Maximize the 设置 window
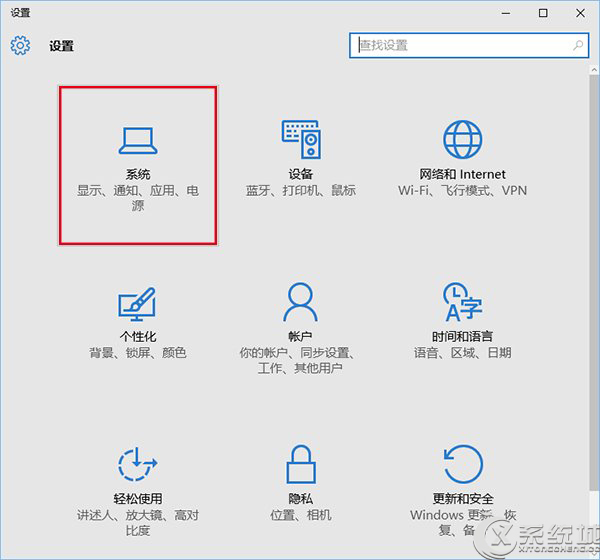Image resolution: width=600 pixels, height=560 pixels. coord(543,13)
